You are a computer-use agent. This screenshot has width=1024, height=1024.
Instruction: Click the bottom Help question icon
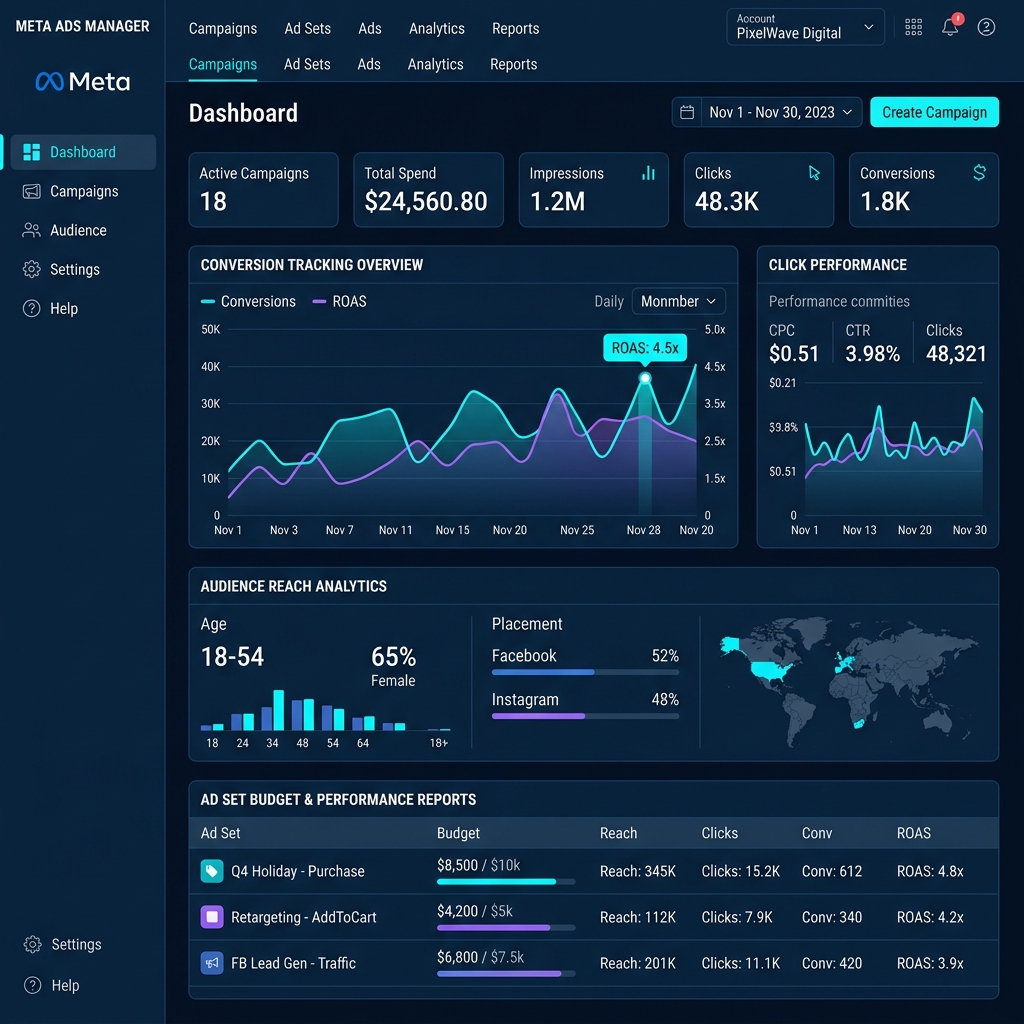[x=32, y=985]
